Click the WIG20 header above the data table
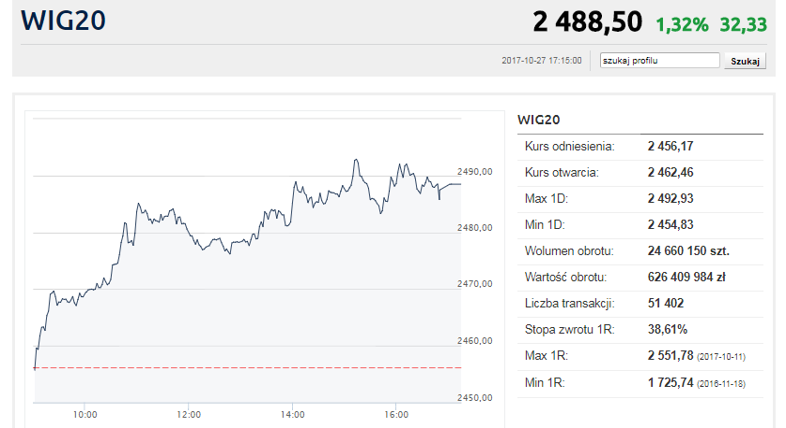Image resolution: width=786 pixels, height=428 pixels. 537,120
